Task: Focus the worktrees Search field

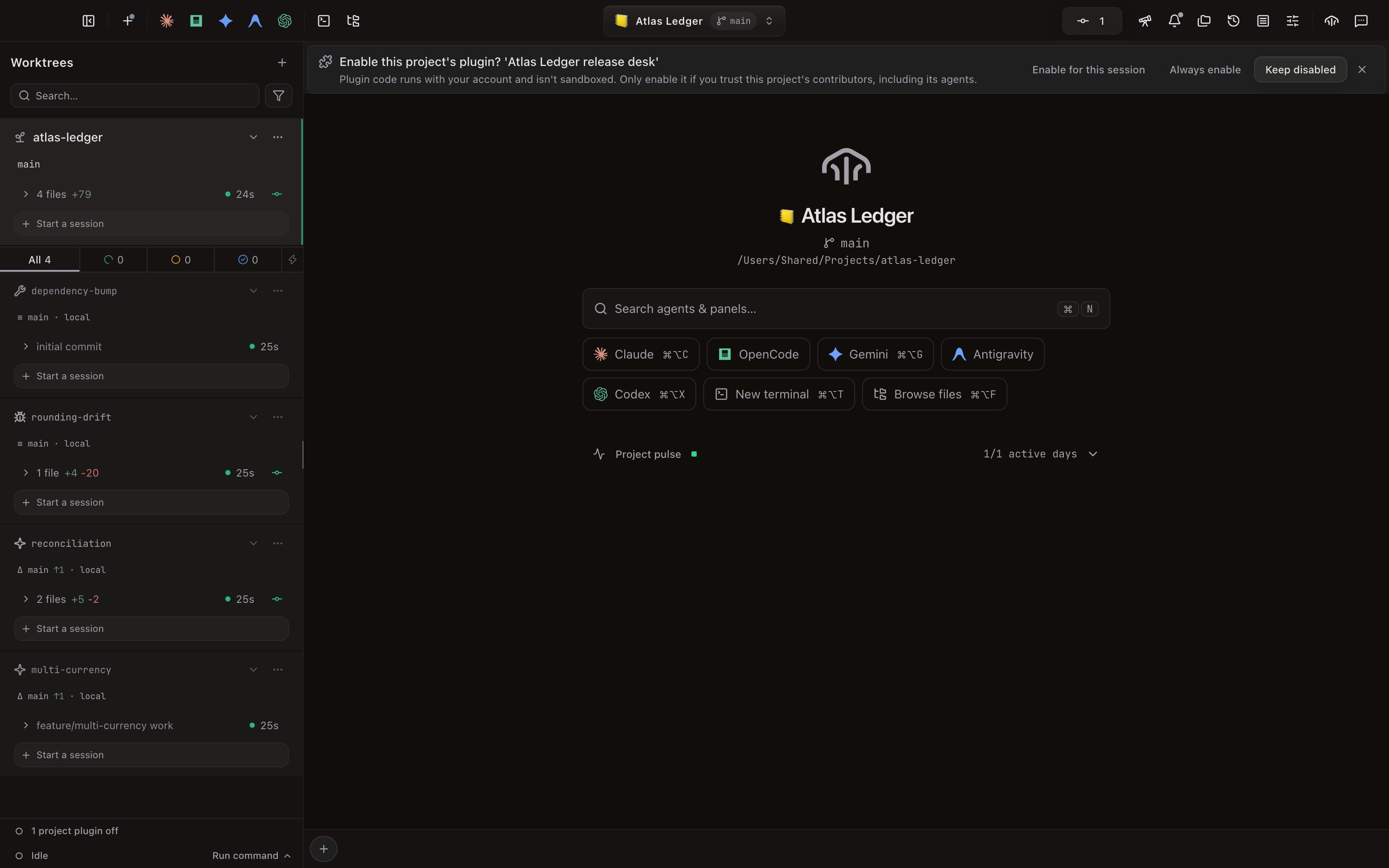Action: (135, 96)
